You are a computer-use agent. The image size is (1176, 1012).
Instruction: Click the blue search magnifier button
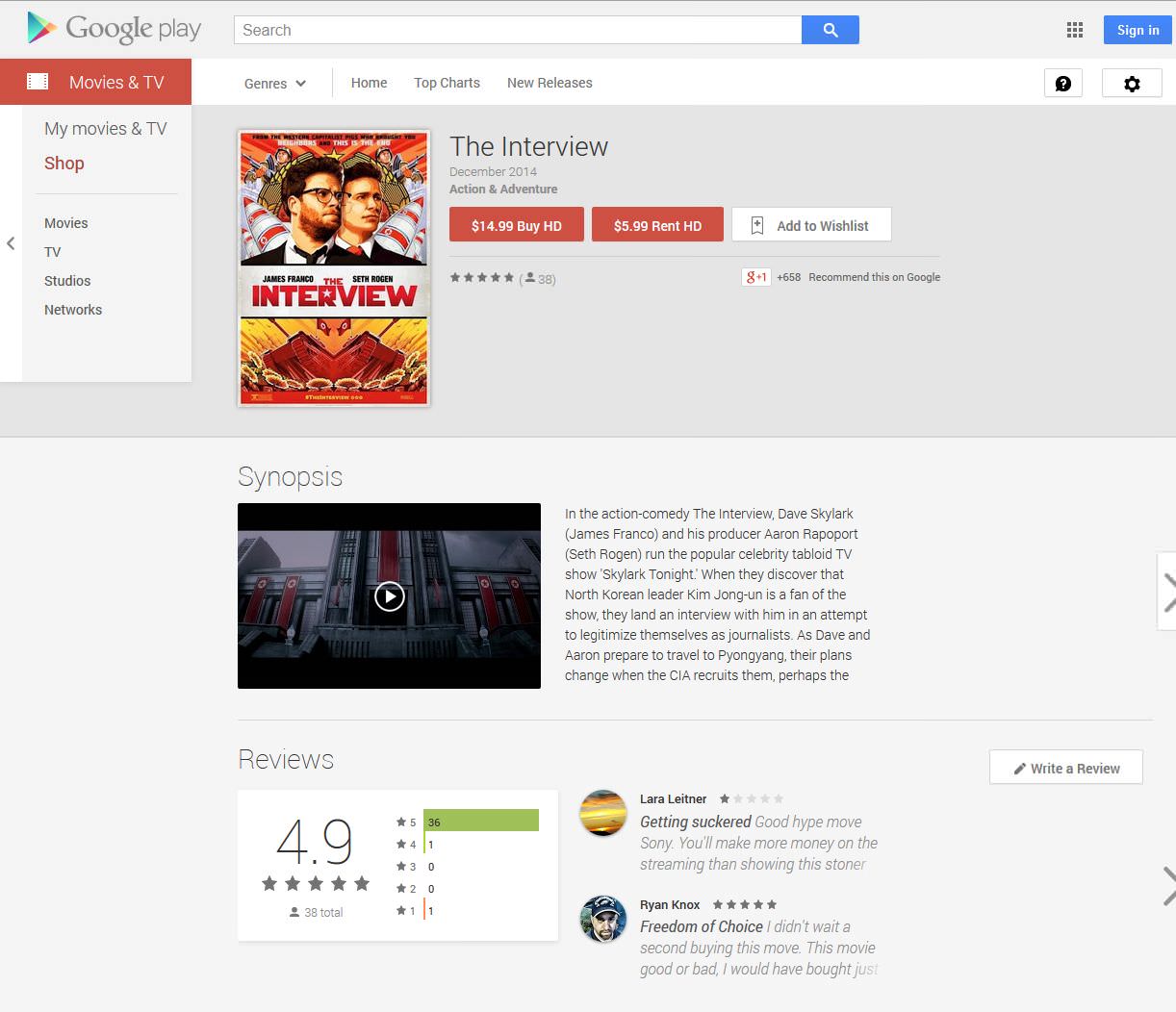pyautogui.click(x=831, y=30)
